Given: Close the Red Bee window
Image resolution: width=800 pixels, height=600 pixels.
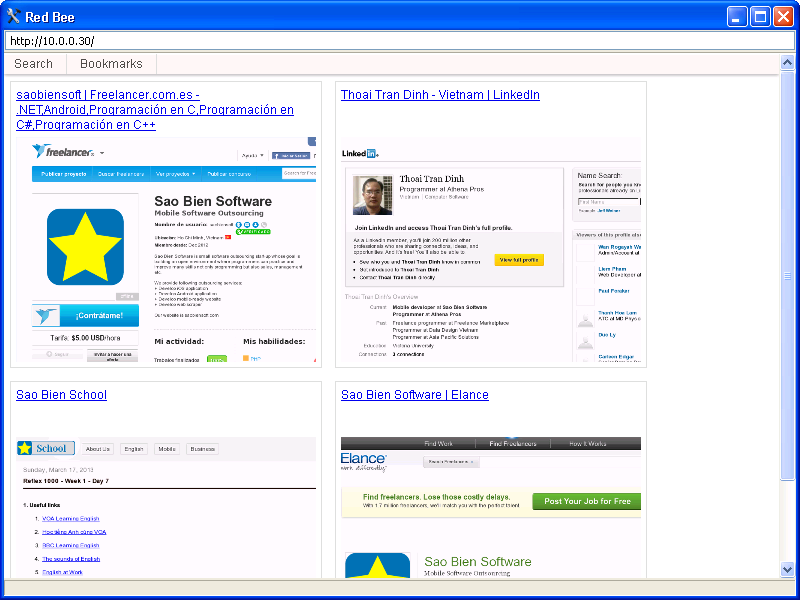Looking at the screenshot, I should click(x=783, y=17).
